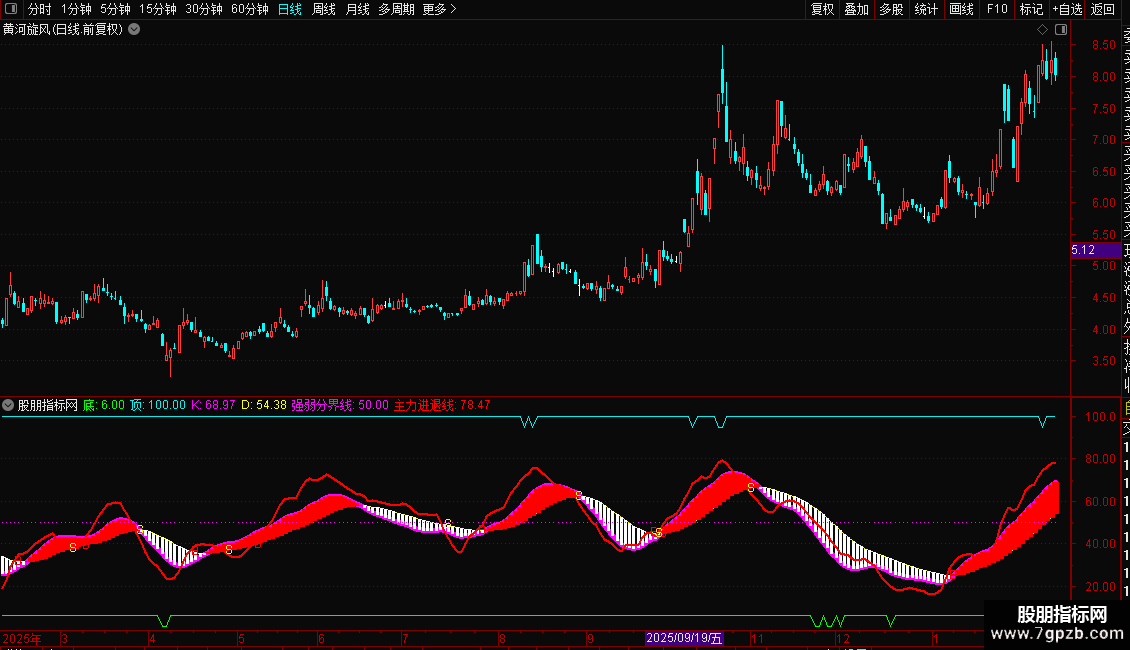Click the 2025/09/19/五 date marker
Image resolution: width=1130 pixels, height=650 pixels.
(684, 638)
